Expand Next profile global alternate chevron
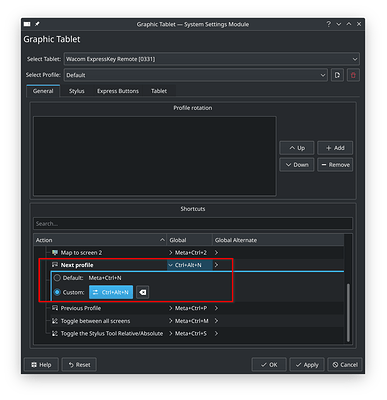This screenshot has width=387, height=400. [216, 265]
